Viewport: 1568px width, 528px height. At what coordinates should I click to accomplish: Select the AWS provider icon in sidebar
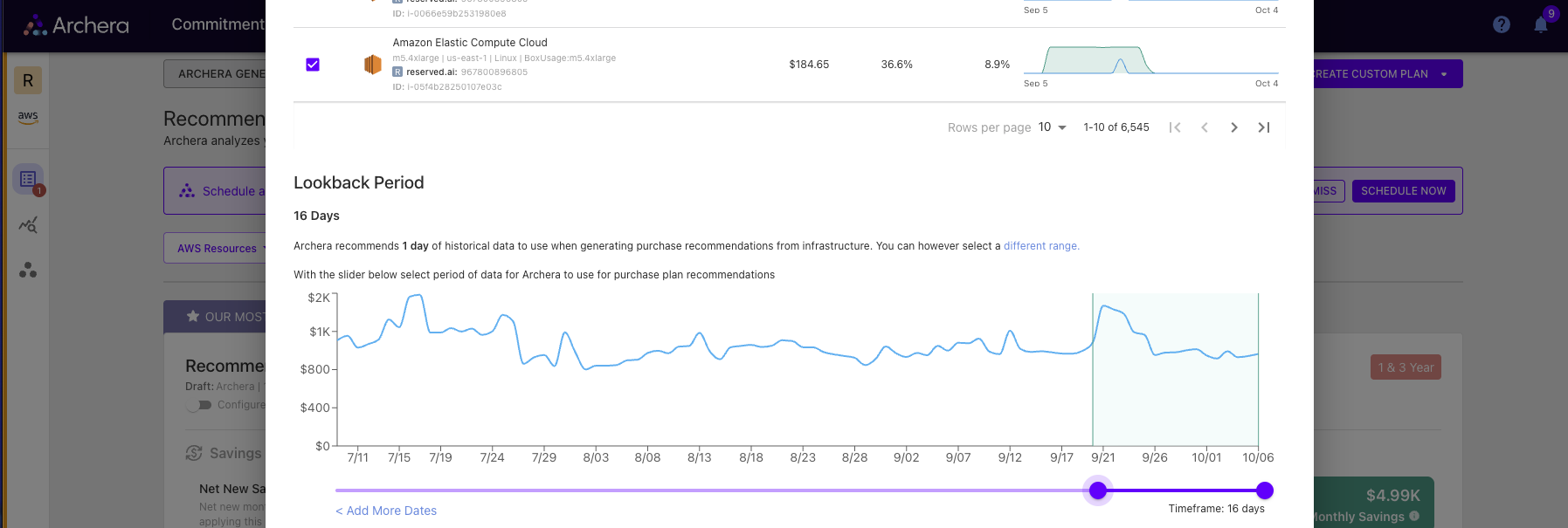click(28, 117)
